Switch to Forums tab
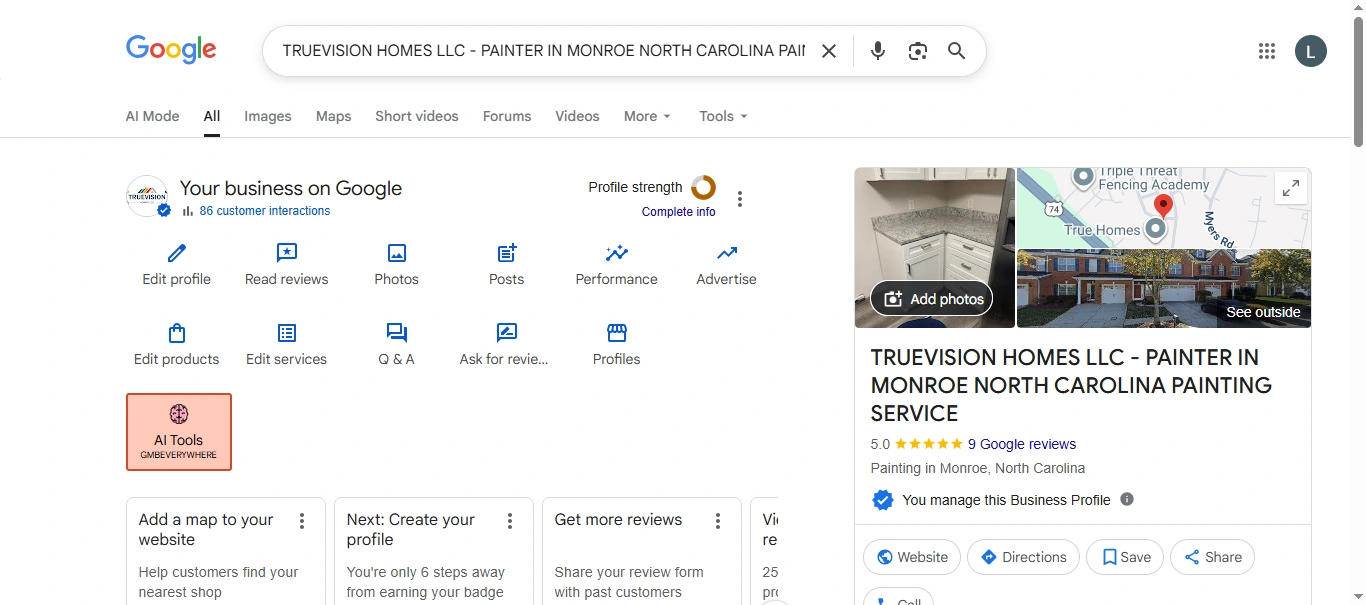 click(507, 116)
